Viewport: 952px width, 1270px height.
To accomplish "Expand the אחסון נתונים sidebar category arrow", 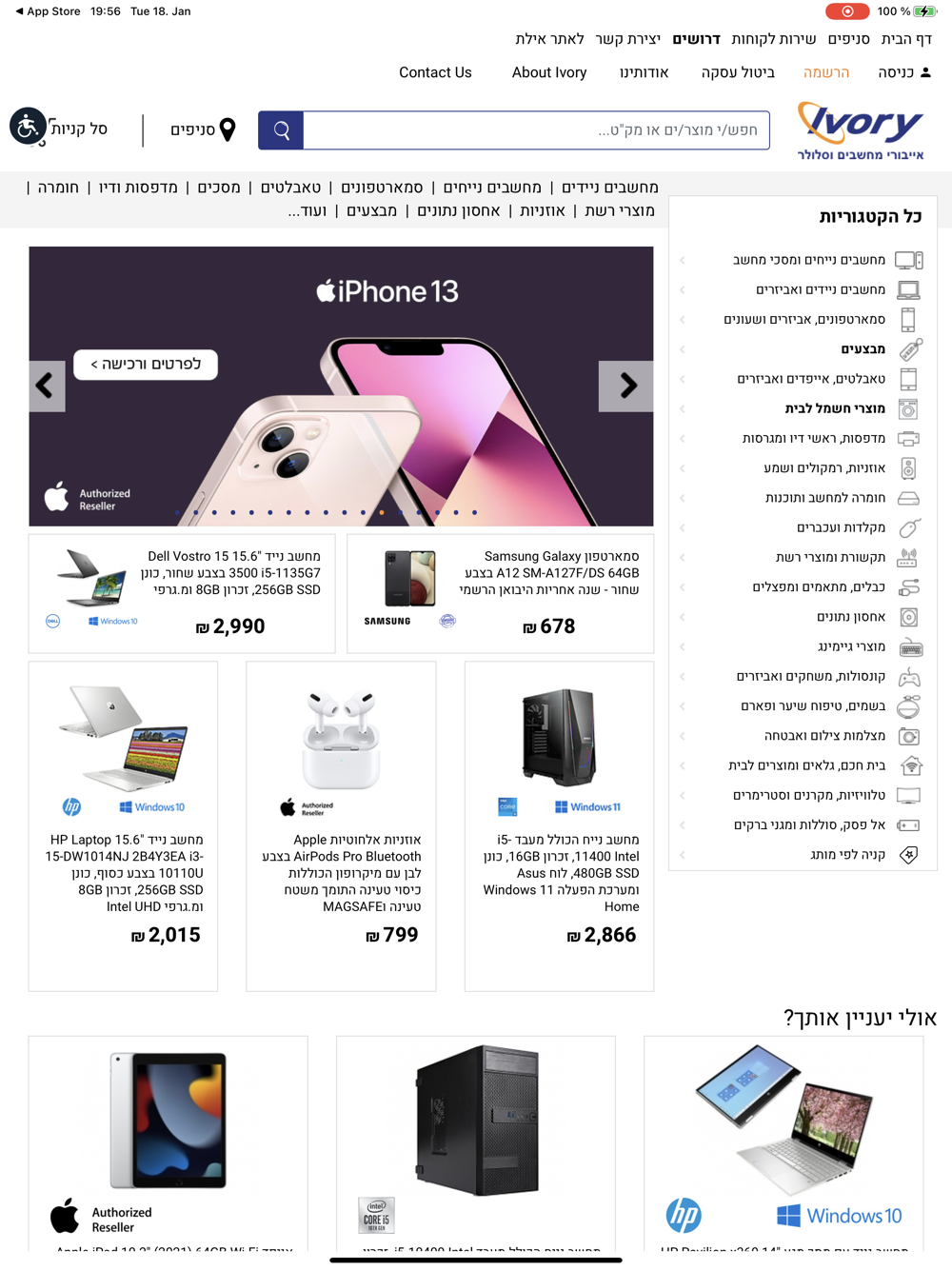I will pos(683,617).
